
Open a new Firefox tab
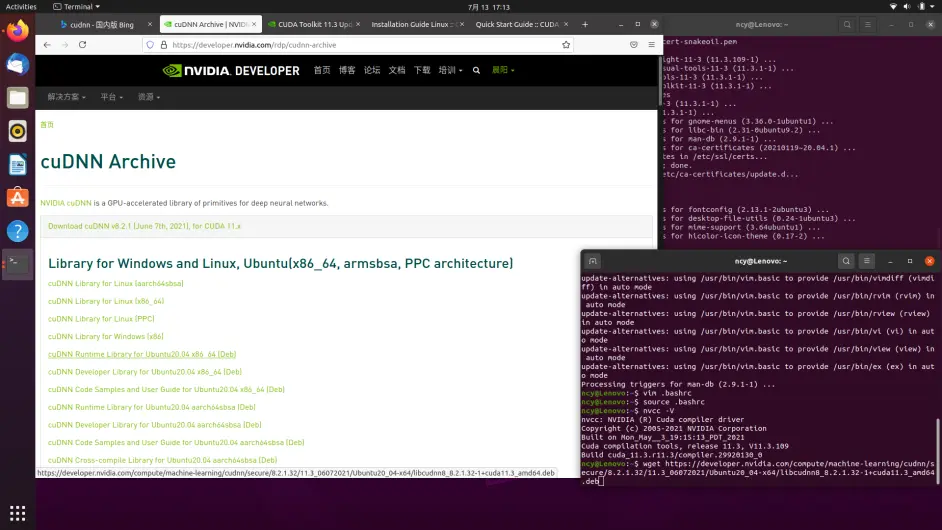pyautogui.click(x=585, y=24)
